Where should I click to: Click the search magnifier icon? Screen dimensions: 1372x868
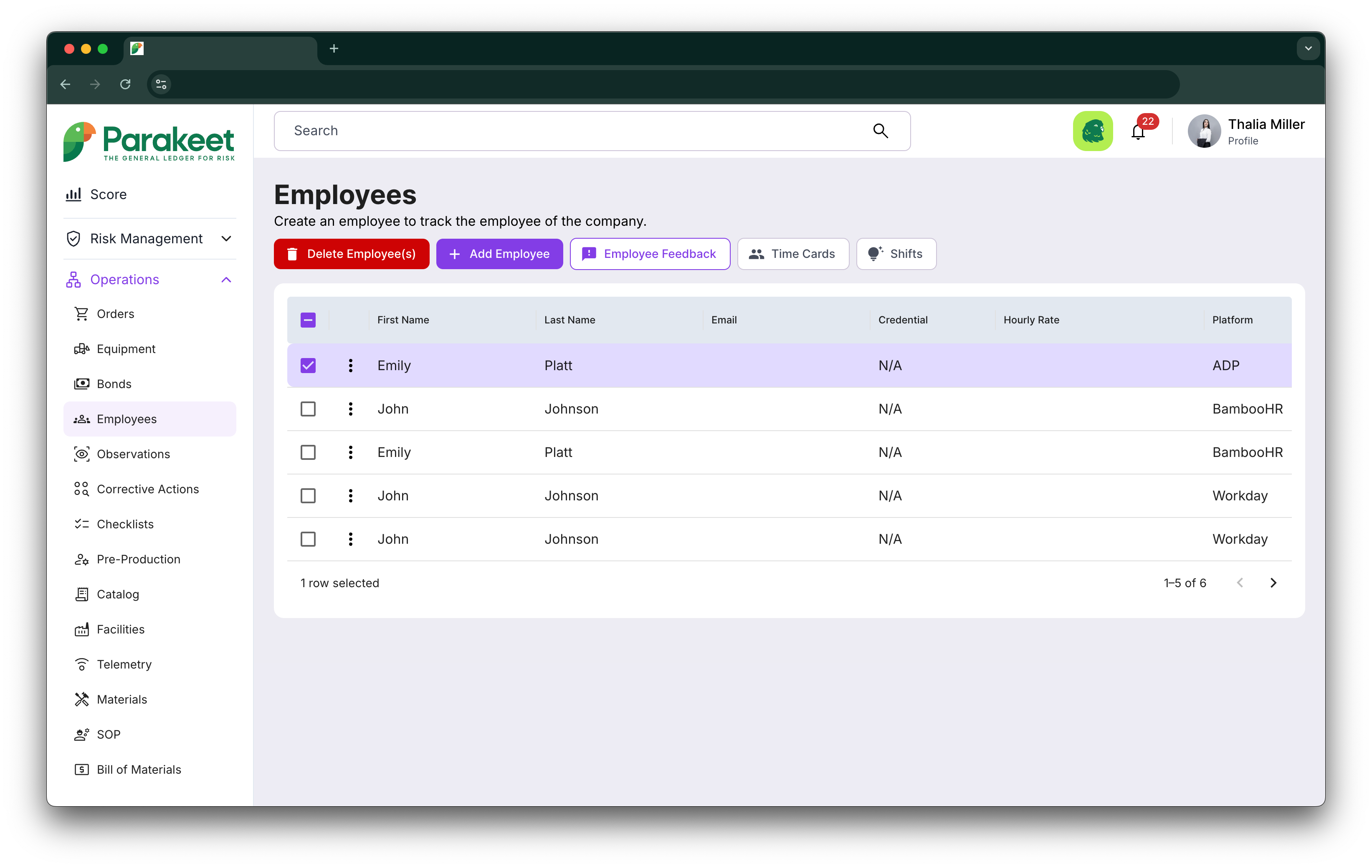(x=880, y=131)
